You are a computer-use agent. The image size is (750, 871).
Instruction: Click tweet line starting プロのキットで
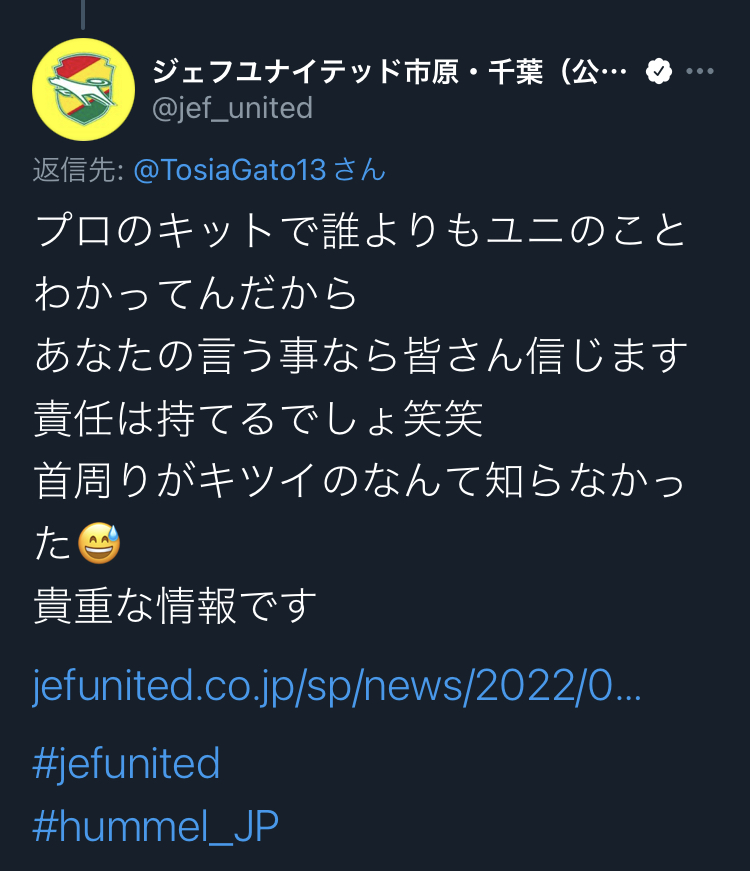(x=361, y=231)
